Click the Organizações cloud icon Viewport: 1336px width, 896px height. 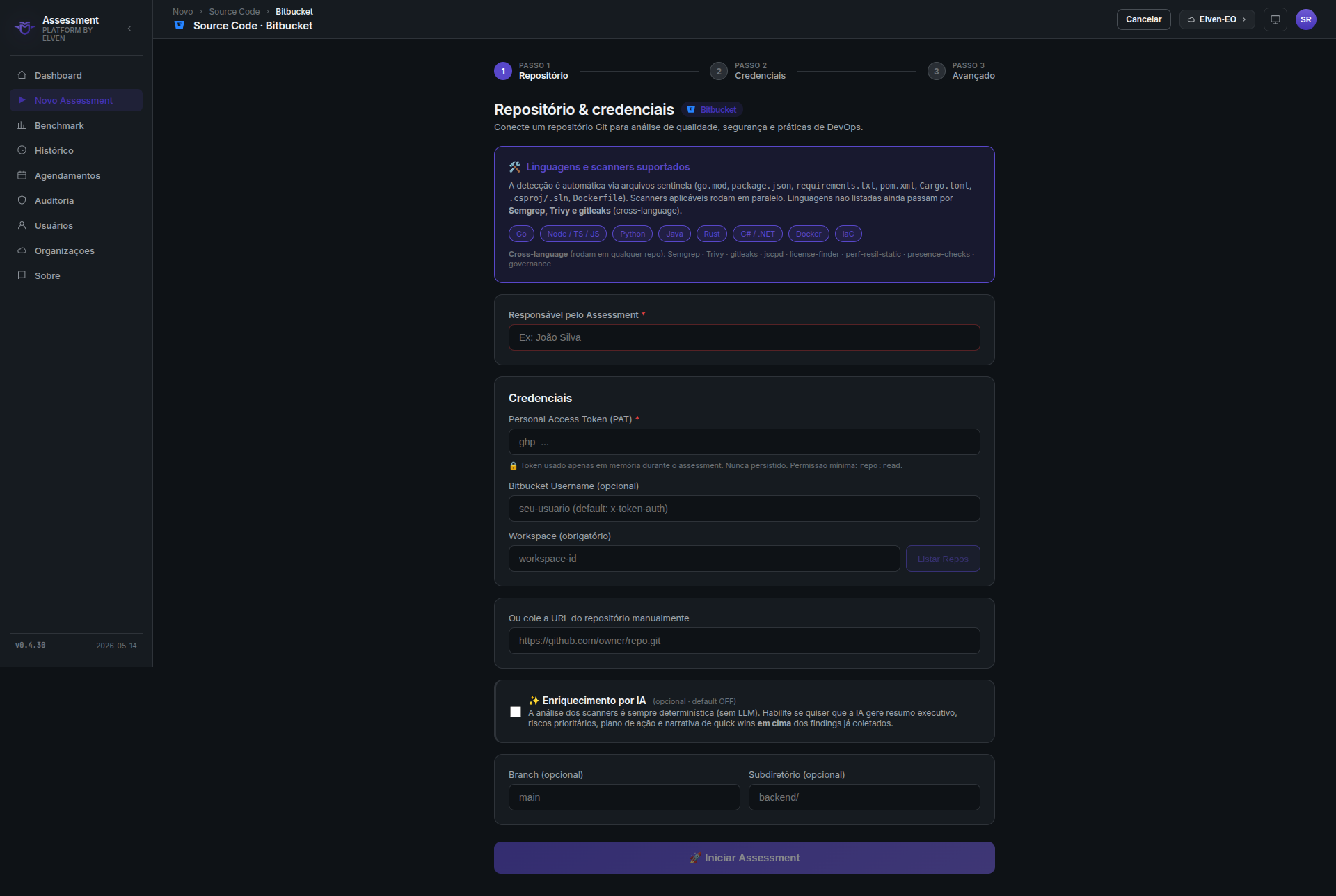tap(22, 250)
